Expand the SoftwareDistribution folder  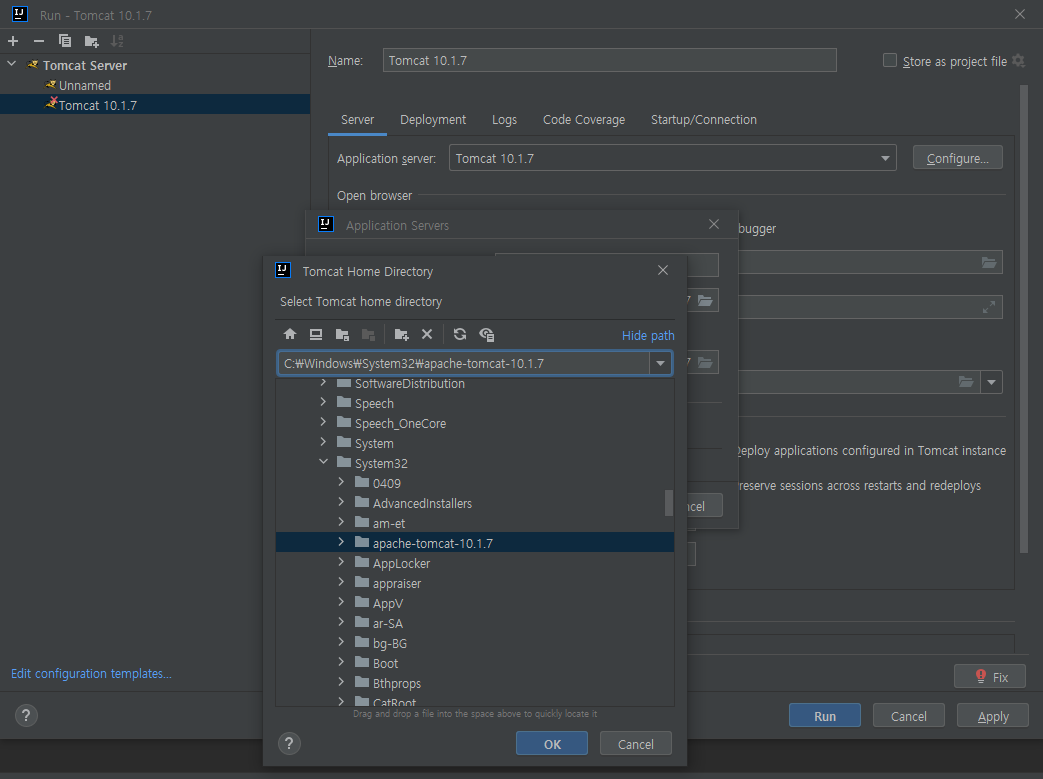tap(323, 383)
